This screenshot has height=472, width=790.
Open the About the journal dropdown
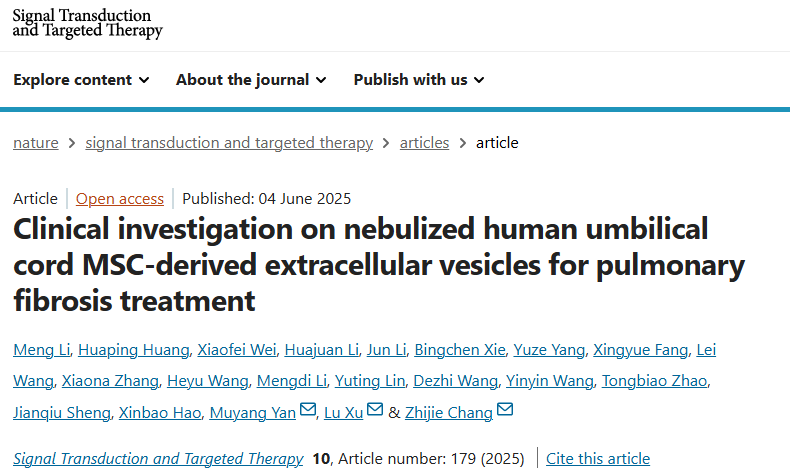click(x=251, y=80)
